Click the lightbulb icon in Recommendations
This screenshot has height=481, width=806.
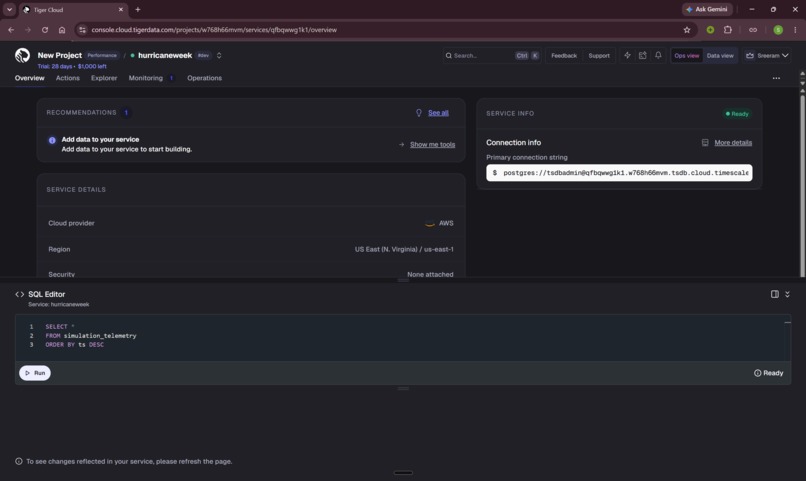419,113
